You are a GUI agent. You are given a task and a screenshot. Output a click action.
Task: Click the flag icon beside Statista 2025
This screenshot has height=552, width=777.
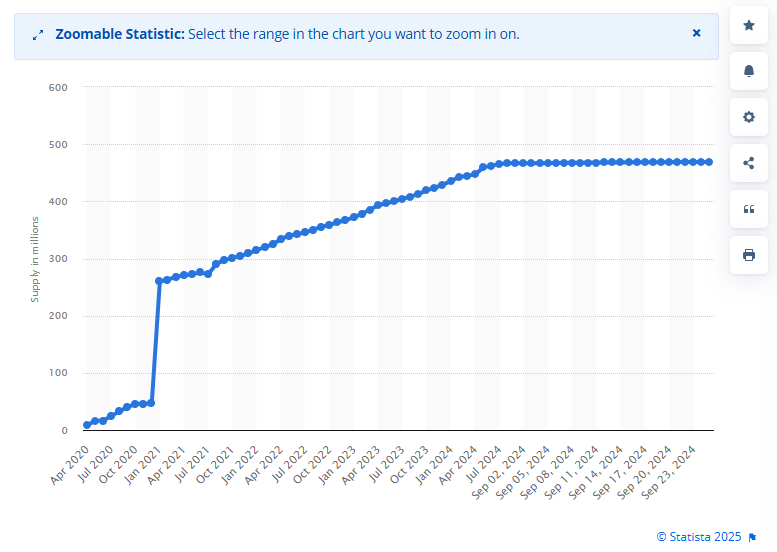[x=752, y=537]
